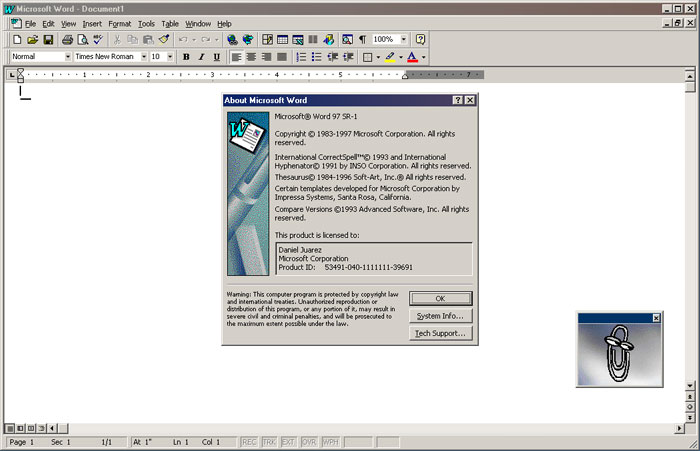Expand the Times New Roman font list
Viewport: 700px width, 451px height.
click(144, 57)
